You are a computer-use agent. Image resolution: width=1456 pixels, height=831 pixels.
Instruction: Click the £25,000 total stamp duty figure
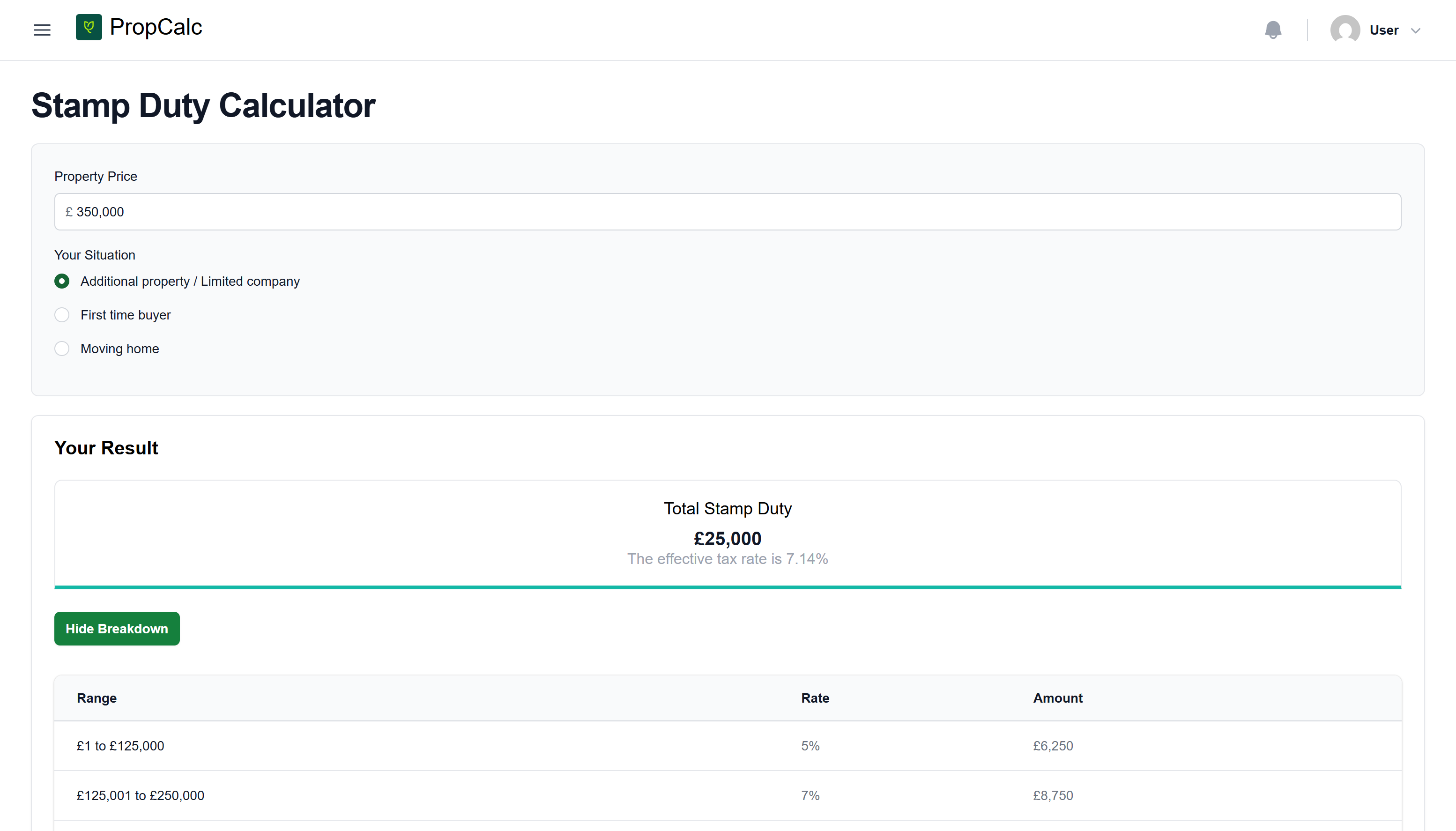tap(727, 538)
